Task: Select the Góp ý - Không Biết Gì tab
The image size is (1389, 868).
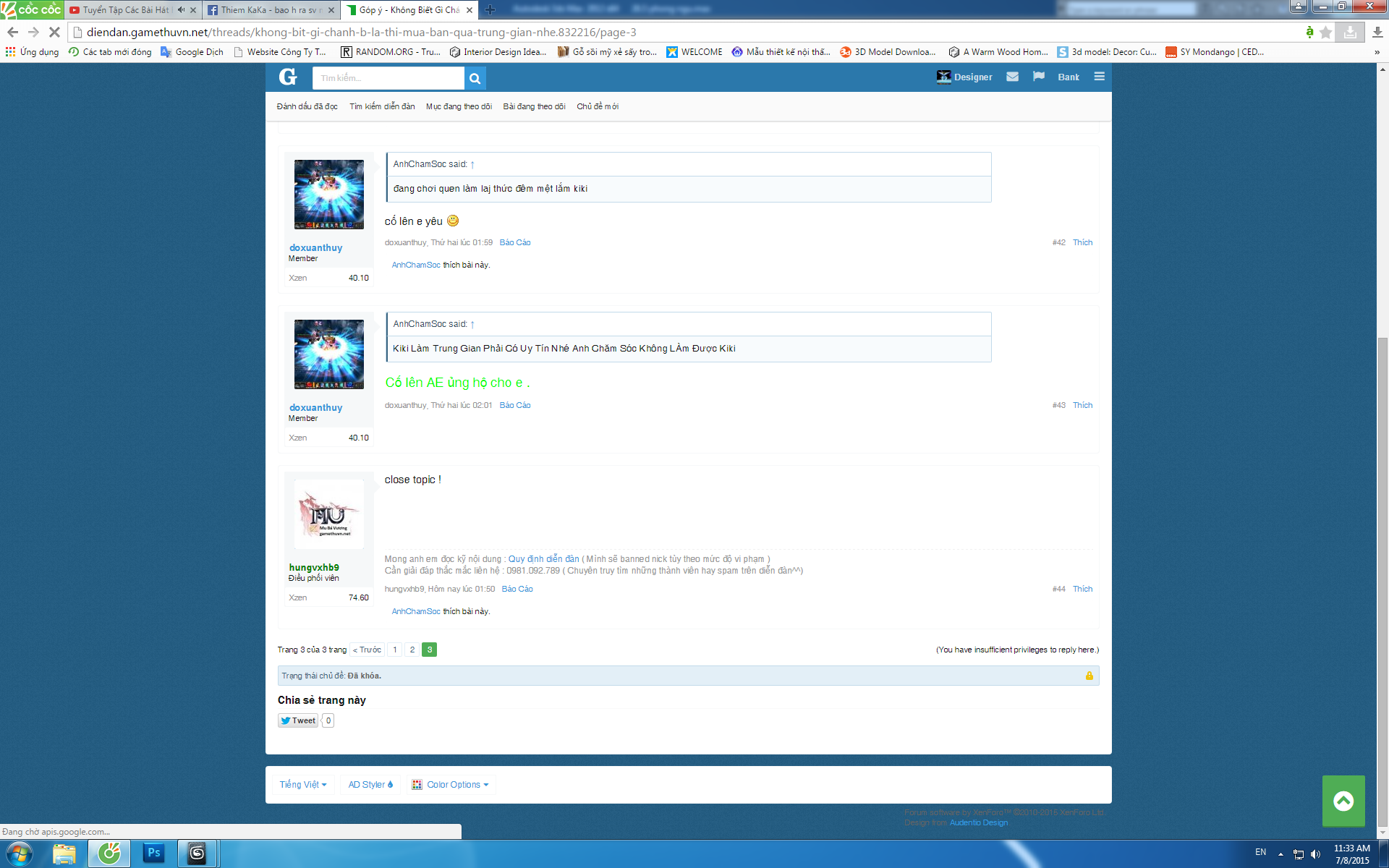Action: coord(409,10)
